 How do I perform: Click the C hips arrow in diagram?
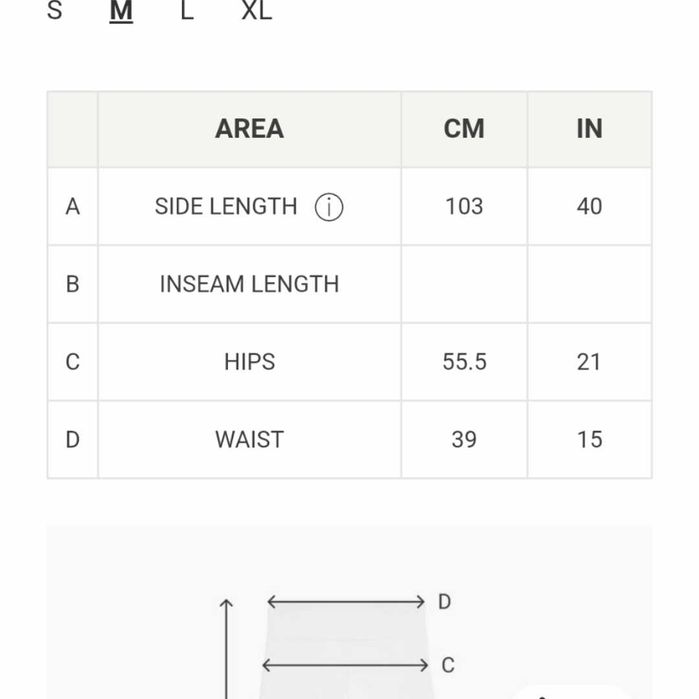pyautogui.click(x=345, y=665)
